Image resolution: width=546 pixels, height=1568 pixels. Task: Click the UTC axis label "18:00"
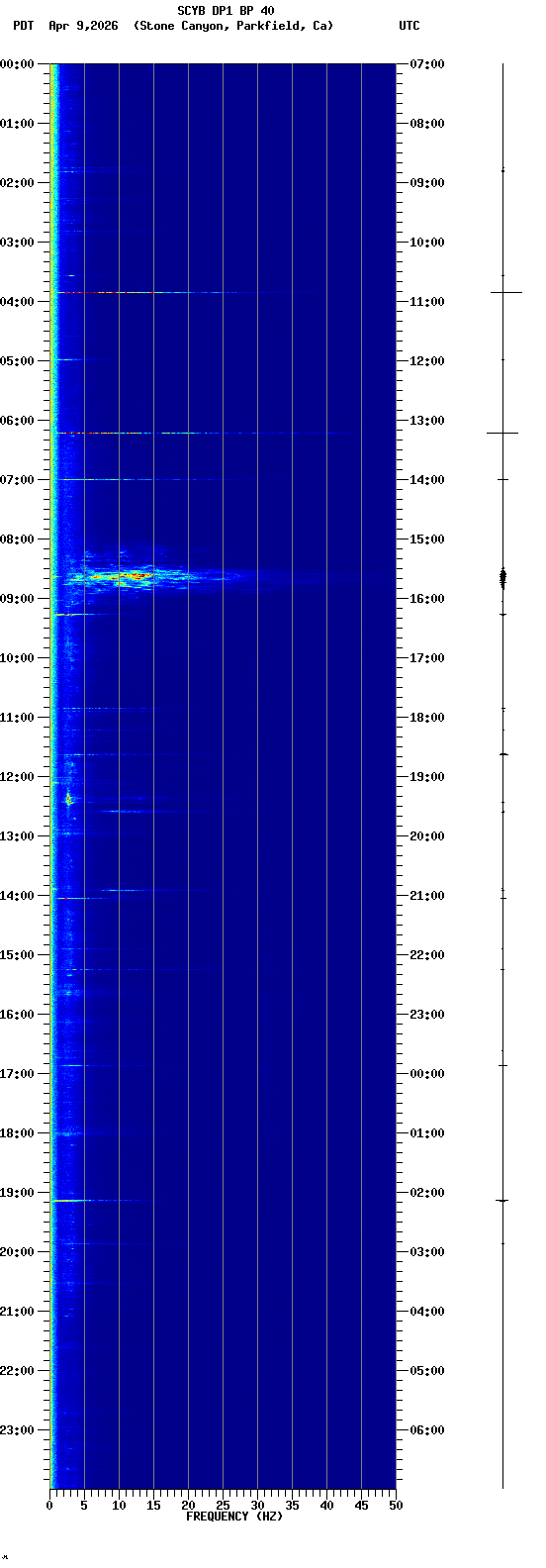click(x=427, y=718)
